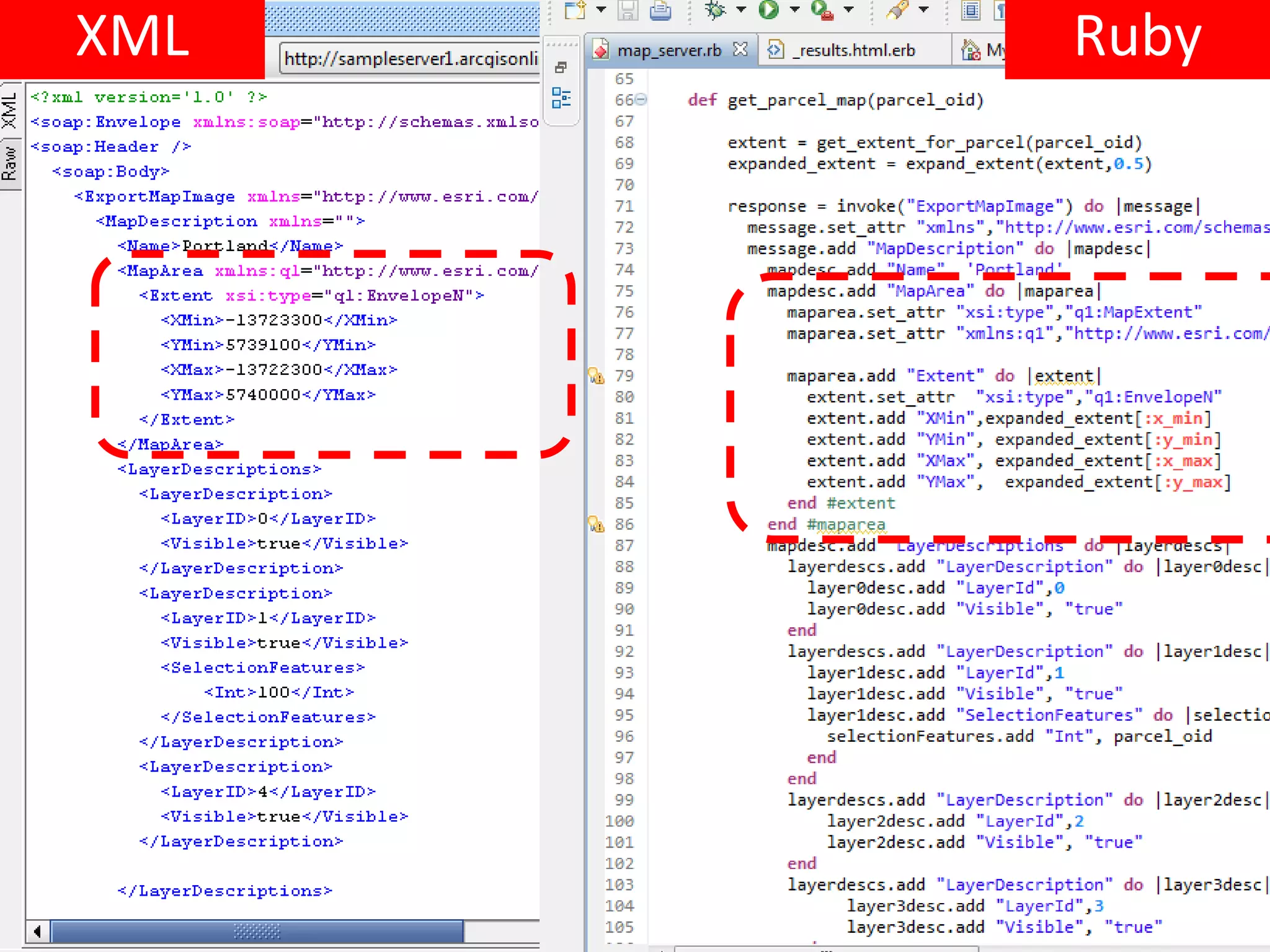Click the '<Int>100</Int>' line
The image size is (1270, 952).
click(279, 692)
